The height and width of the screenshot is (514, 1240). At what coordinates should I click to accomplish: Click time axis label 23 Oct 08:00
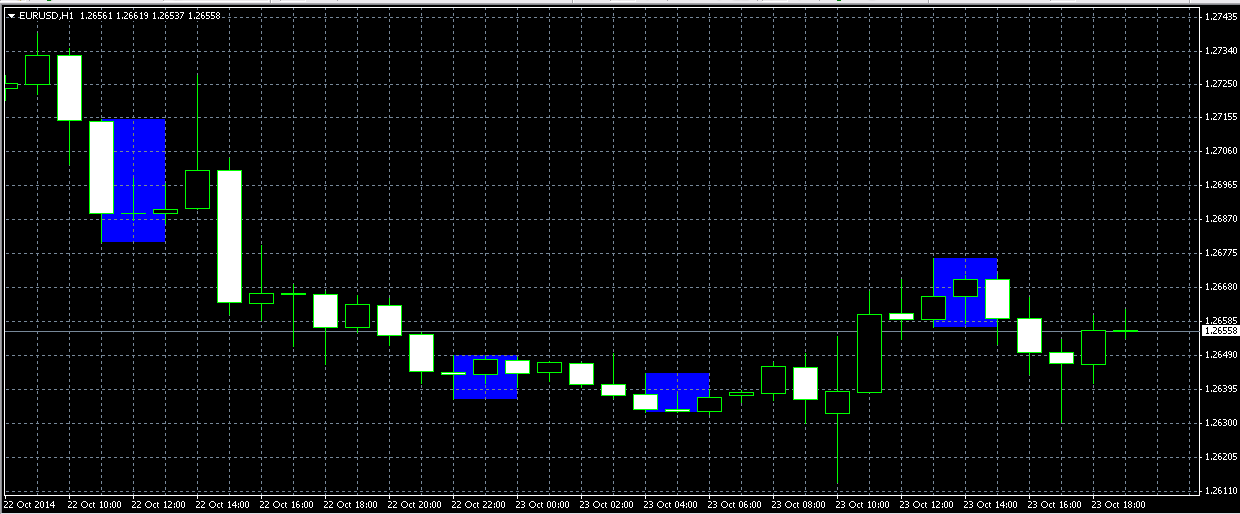(798, 505)
